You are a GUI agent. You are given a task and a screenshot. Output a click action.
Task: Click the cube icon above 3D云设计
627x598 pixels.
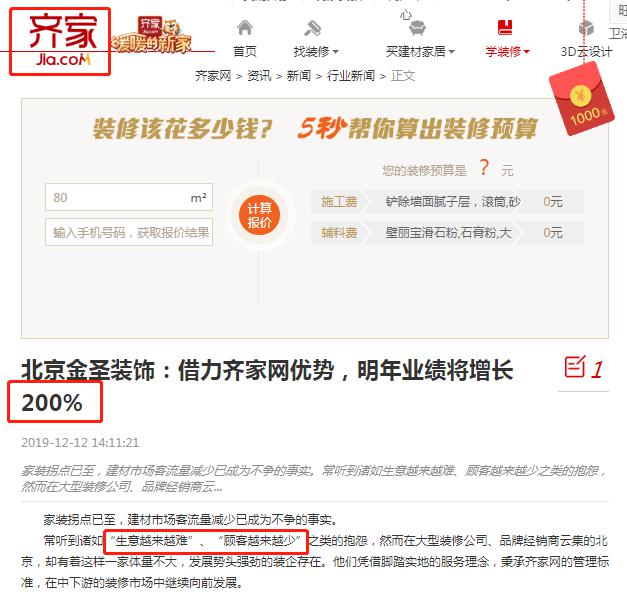point(586,28)
